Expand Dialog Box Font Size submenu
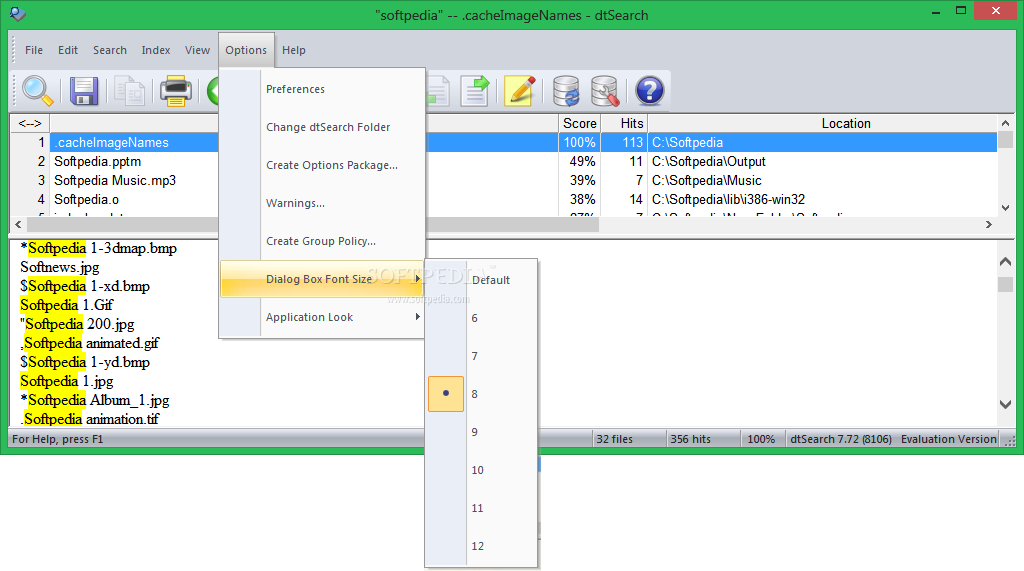Viewport: 1024px width, 571px height. (323, 279)
